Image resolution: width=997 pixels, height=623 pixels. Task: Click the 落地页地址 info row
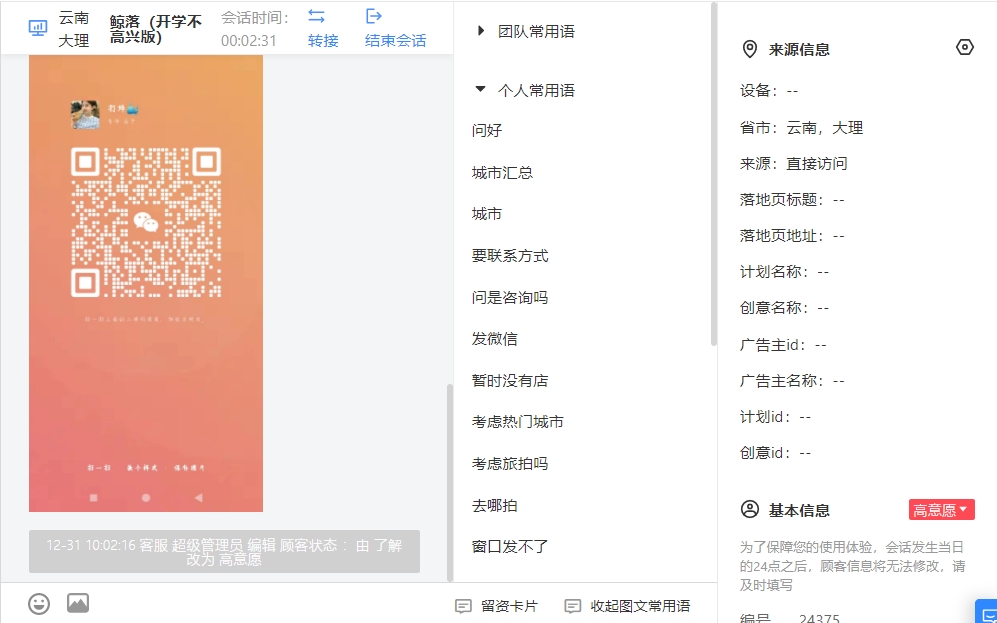click(792, 236)
